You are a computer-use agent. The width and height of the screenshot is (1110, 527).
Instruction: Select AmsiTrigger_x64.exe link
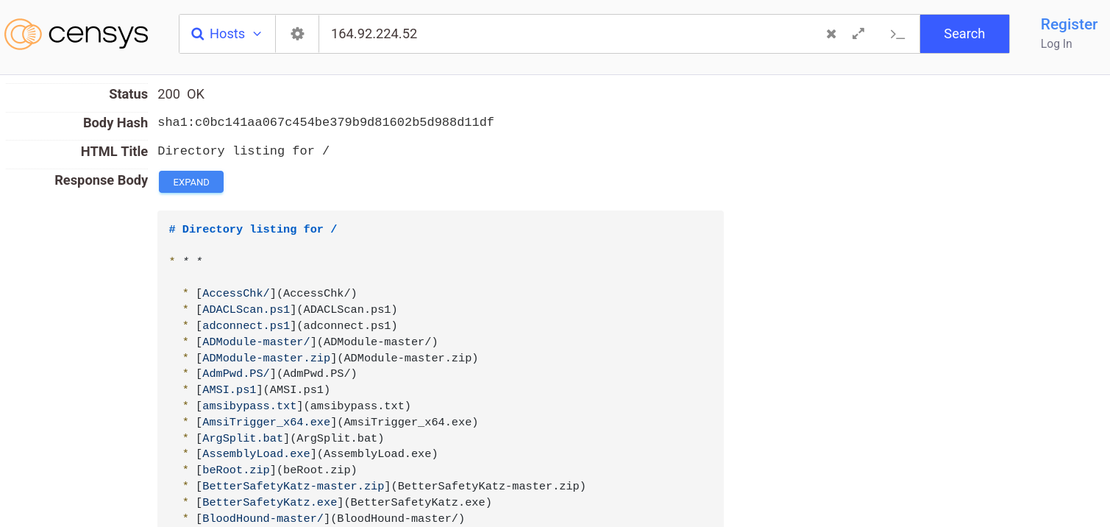coord(266,422)
